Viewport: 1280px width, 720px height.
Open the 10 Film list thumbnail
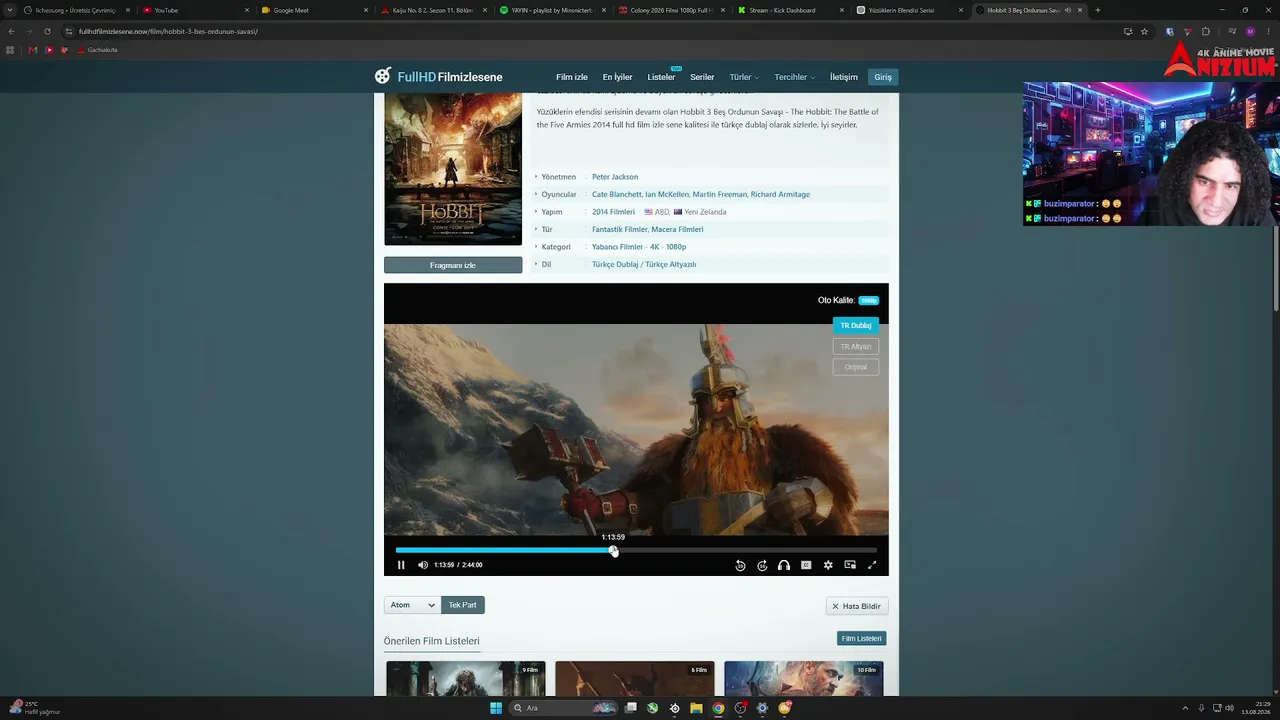[804, 678]
